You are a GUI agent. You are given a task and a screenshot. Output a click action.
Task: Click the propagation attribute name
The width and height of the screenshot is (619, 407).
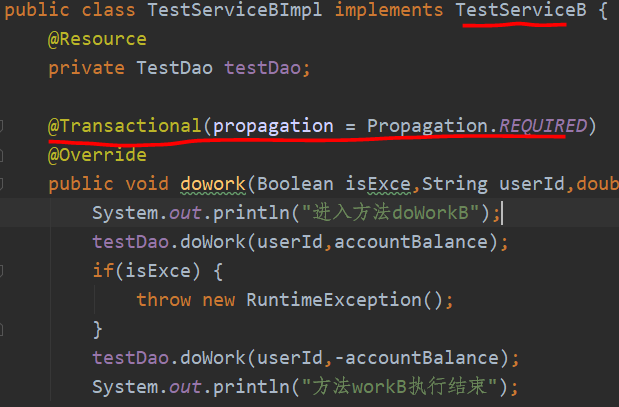coord(273,126)
